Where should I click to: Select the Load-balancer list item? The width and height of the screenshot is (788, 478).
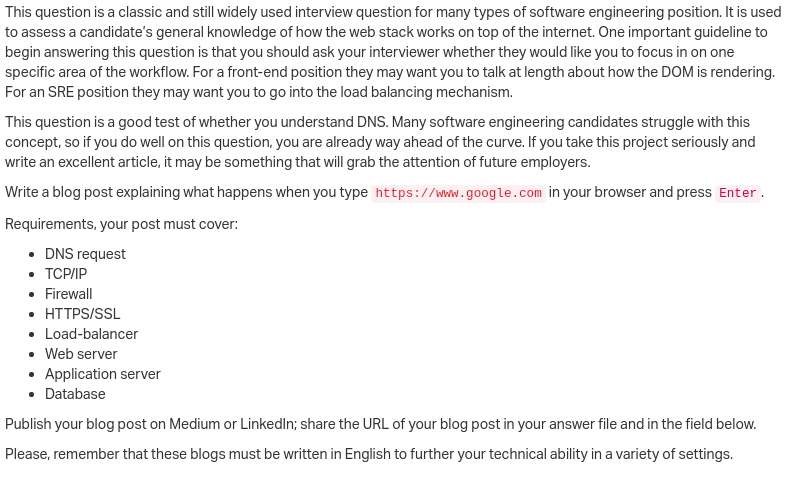[x=91, y=334]
